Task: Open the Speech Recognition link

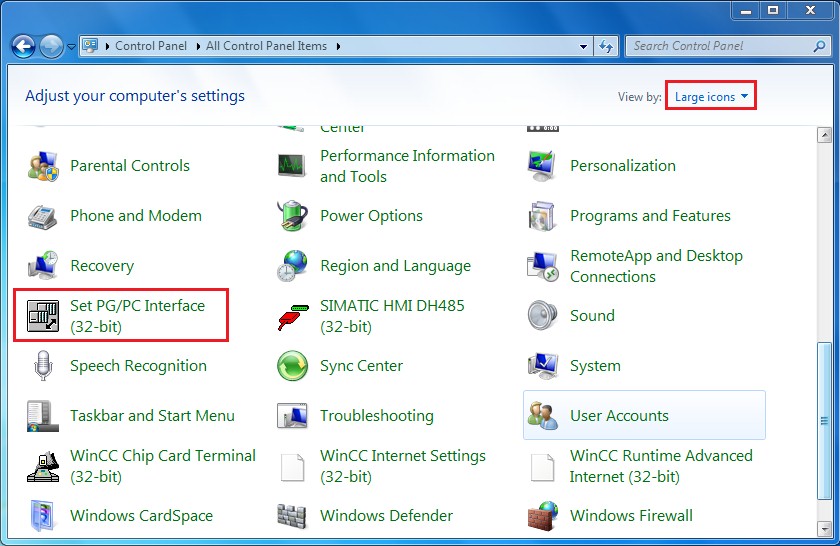Action: point(138,365)
